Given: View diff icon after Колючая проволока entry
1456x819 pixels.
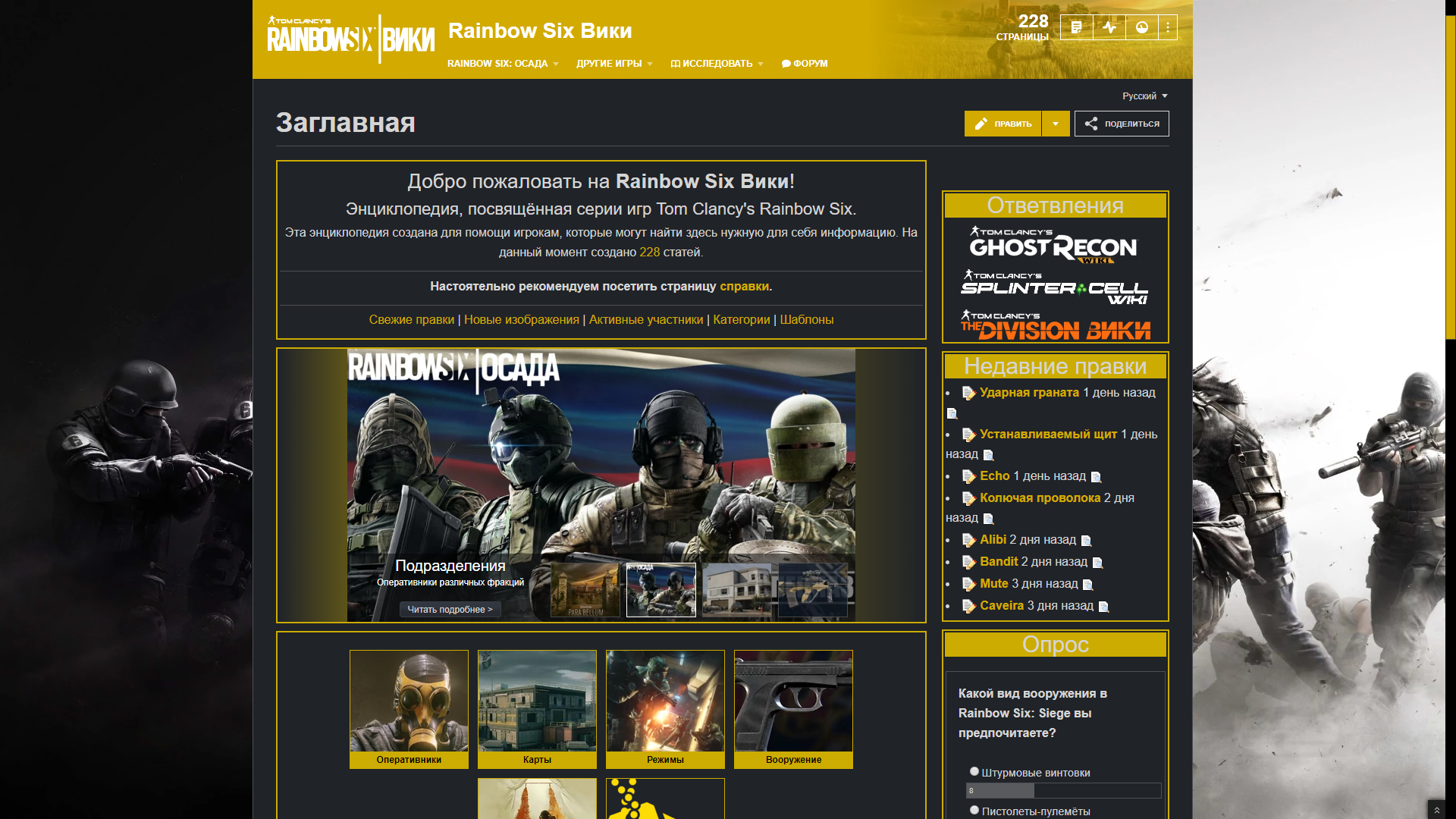Looking at the screenshot, I should (988, 519).
